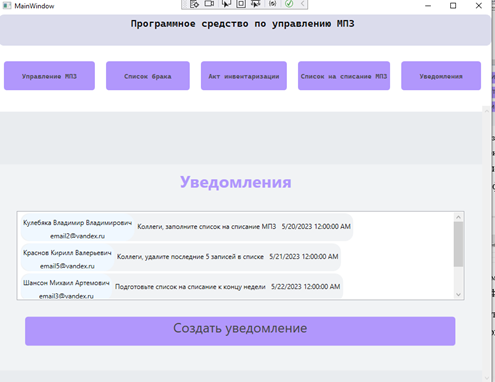Collapse the debug toolbar with chevron
The width and height of the screenshot is (495, 382).
coord(302,4)
